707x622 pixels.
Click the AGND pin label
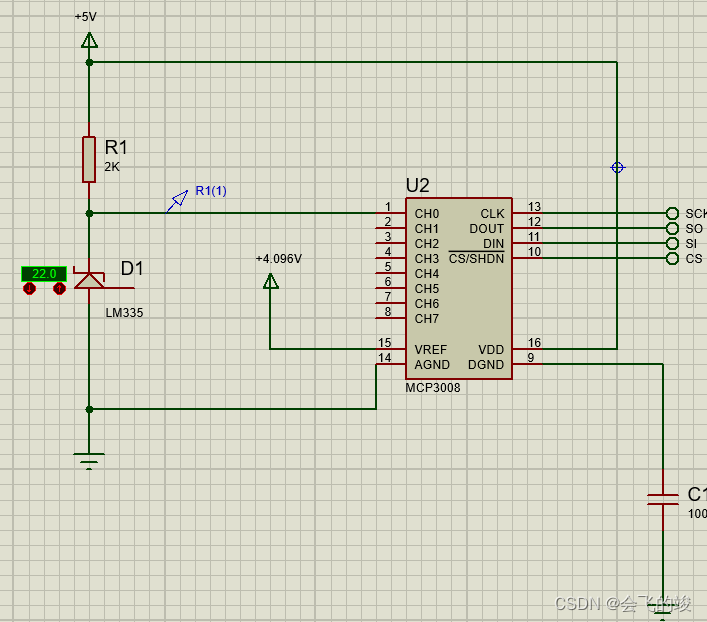[x=432, y=365]
